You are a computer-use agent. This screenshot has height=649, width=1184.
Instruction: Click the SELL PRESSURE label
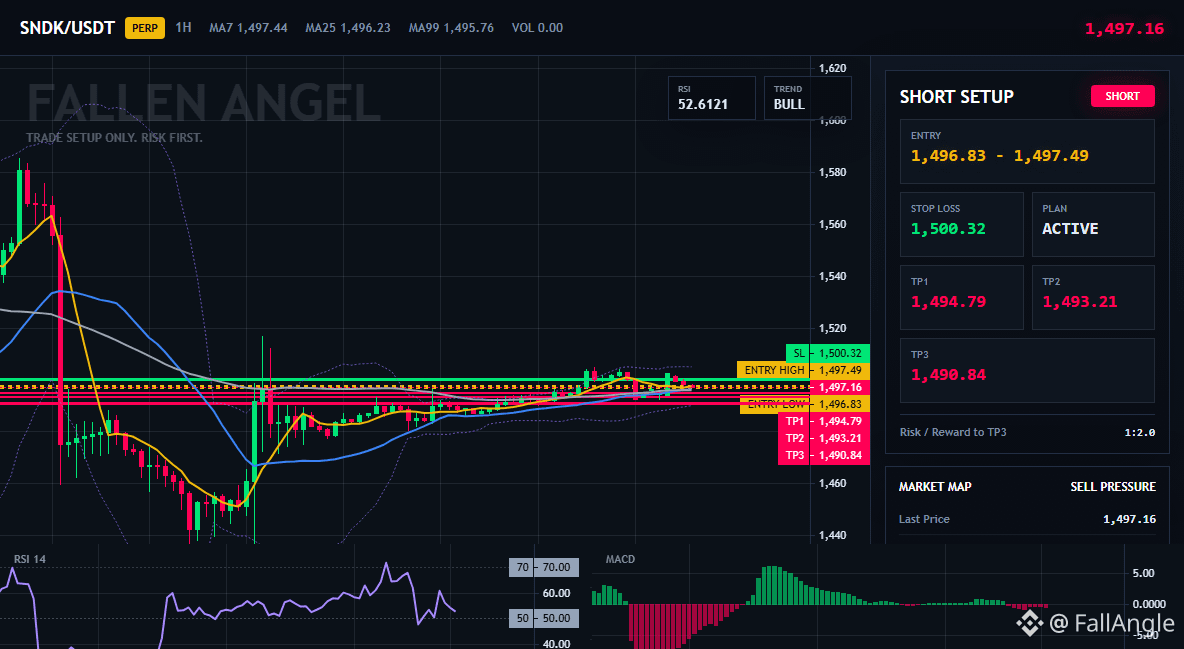pos(1113,487)
